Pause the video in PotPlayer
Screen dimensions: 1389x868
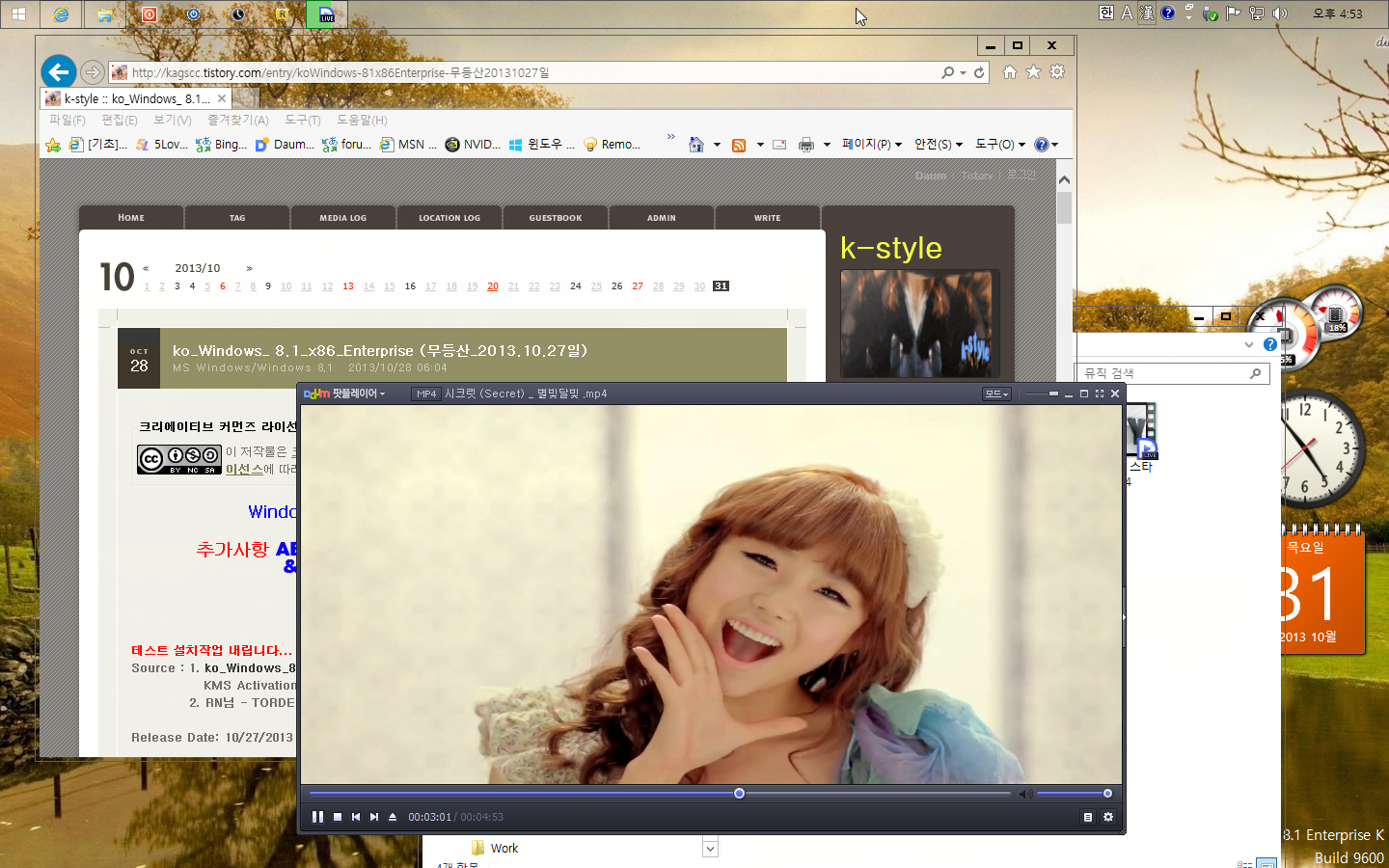317,817
